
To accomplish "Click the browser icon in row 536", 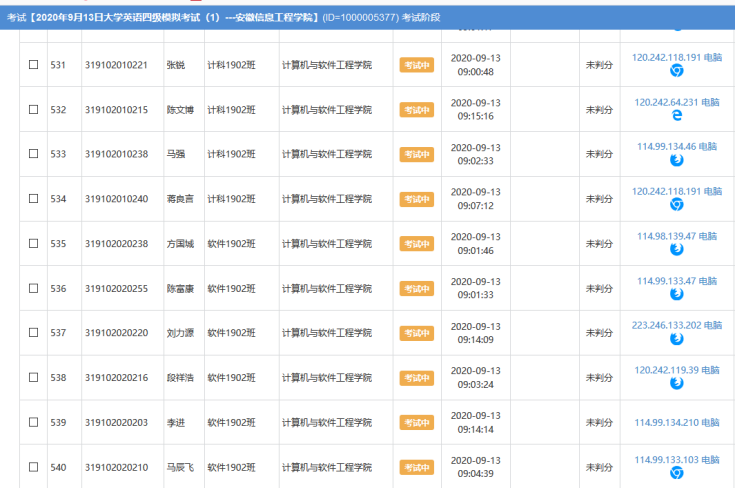I will 676,295.
